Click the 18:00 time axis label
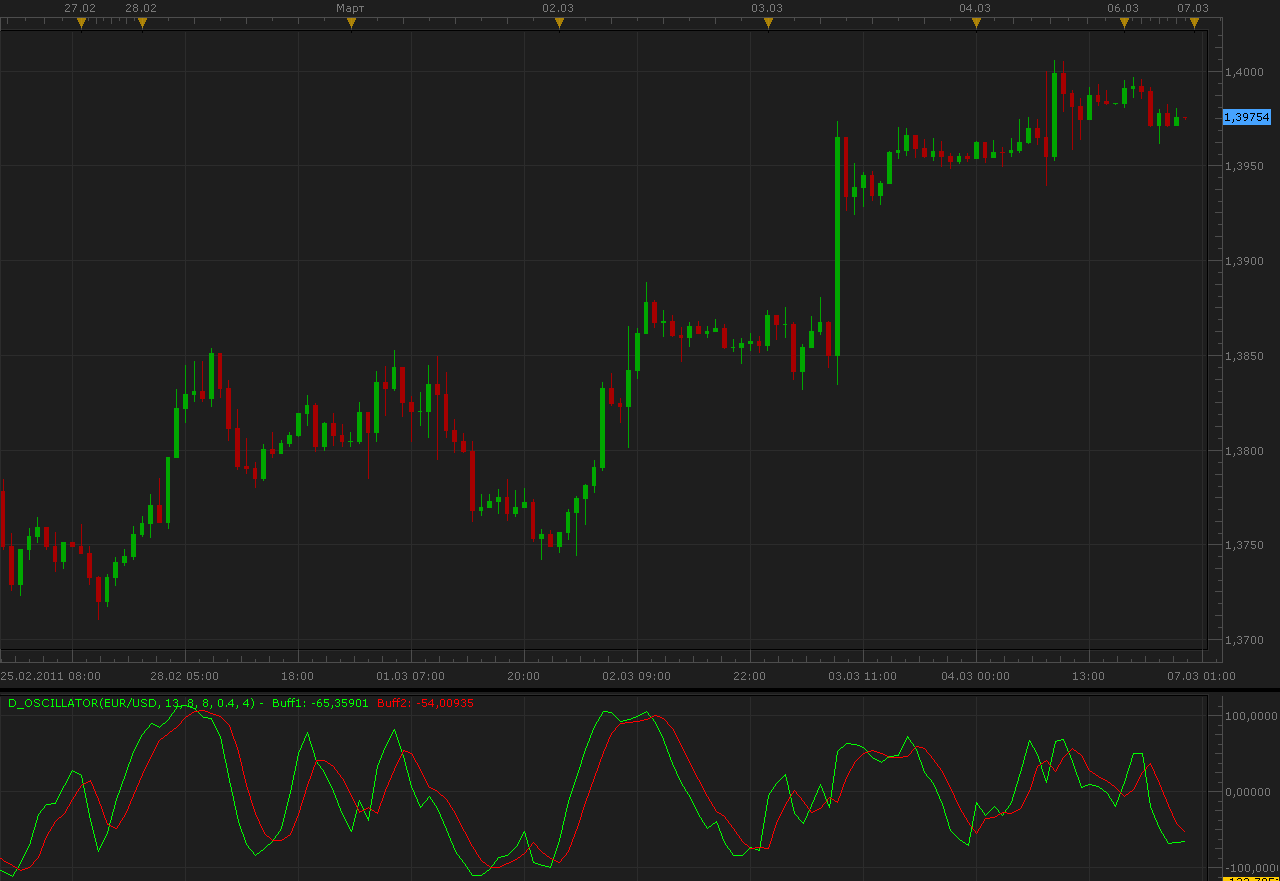 (298, 676)
